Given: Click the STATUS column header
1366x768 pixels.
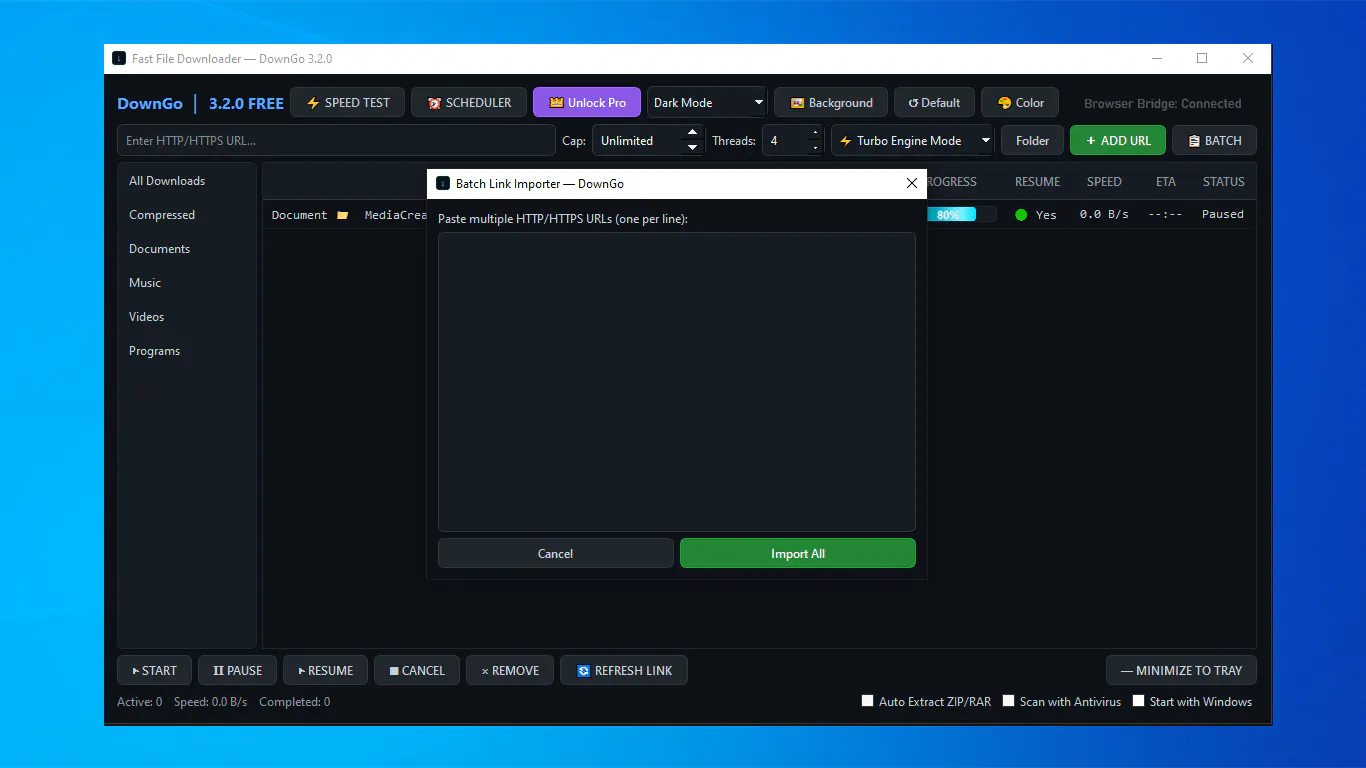Looking at the screenshot, I should (x=1223, y=182).
